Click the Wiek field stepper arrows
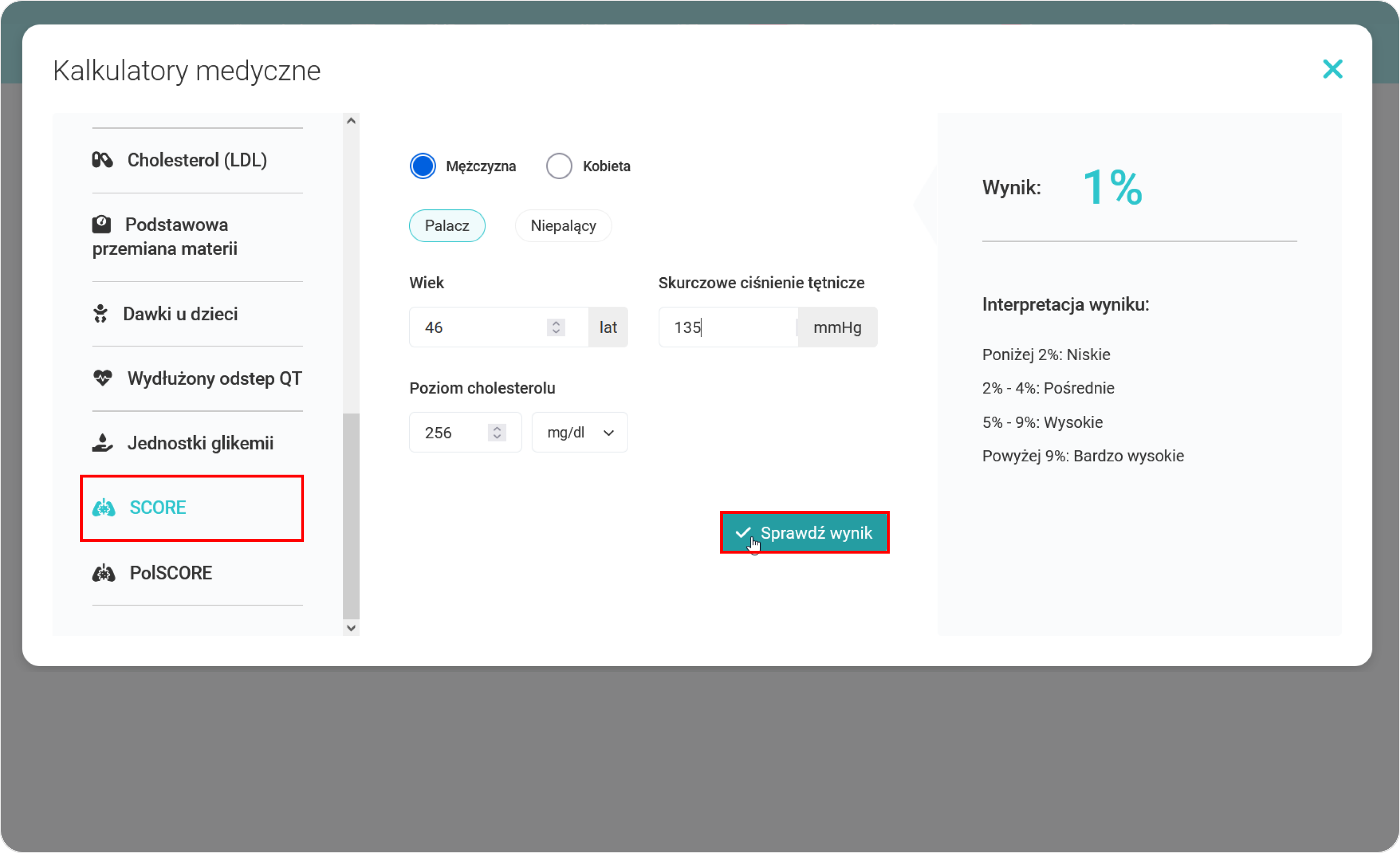1400x853 pixels. point(556,327)
